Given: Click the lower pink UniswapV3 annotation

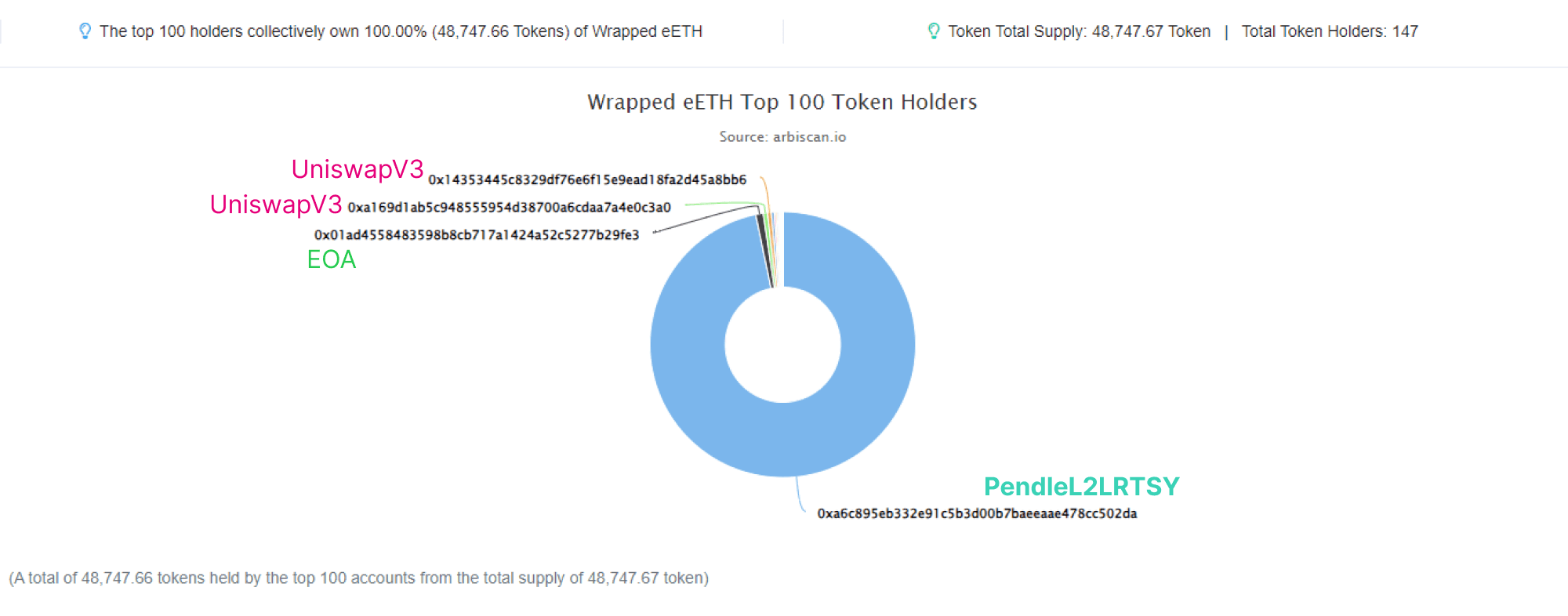Looking at the screenshot, I should tap(276, 205).
